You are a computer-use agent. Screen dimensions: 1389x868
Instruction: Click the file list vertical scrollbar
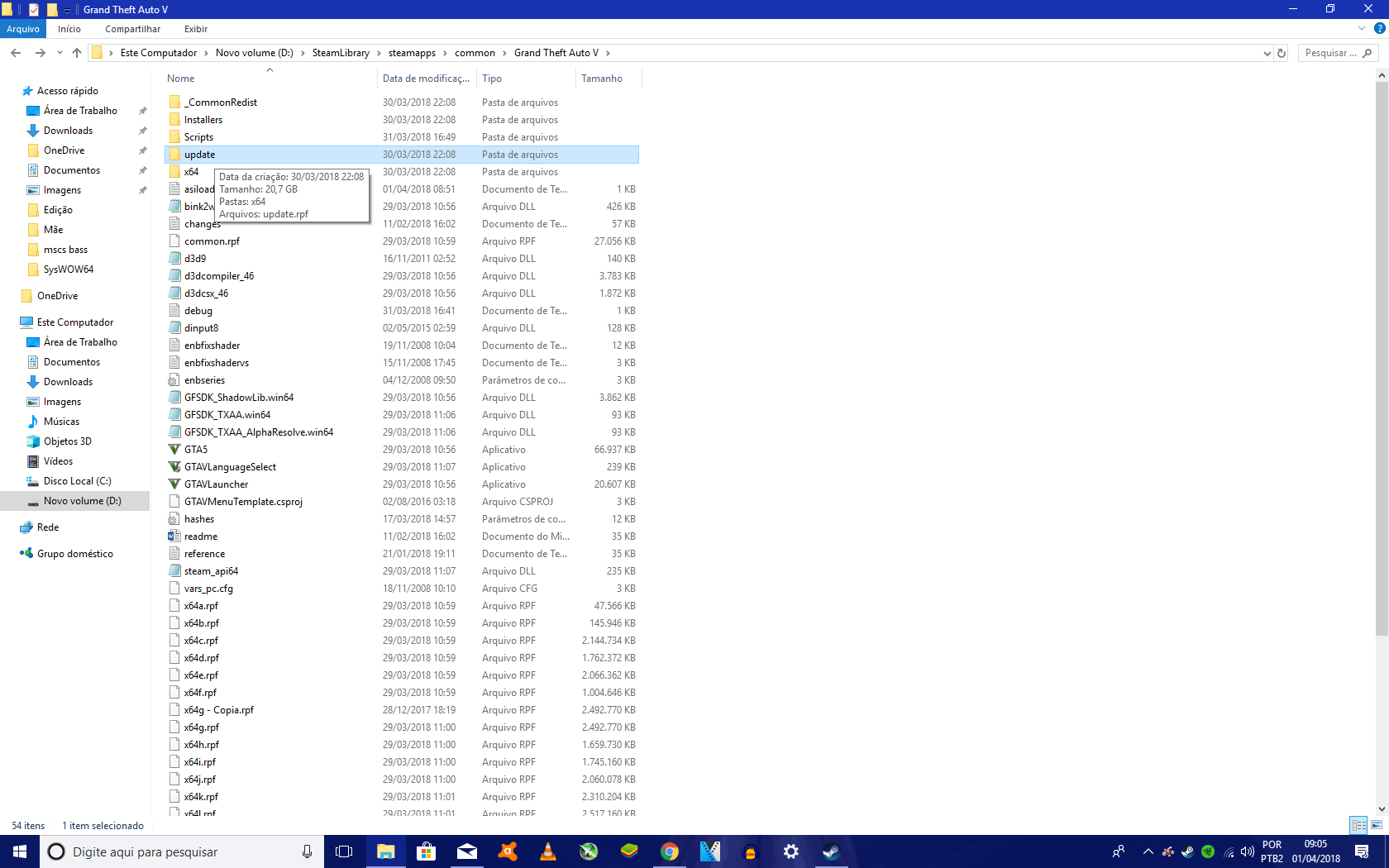pyautogui.click(x=1381, y=358)
